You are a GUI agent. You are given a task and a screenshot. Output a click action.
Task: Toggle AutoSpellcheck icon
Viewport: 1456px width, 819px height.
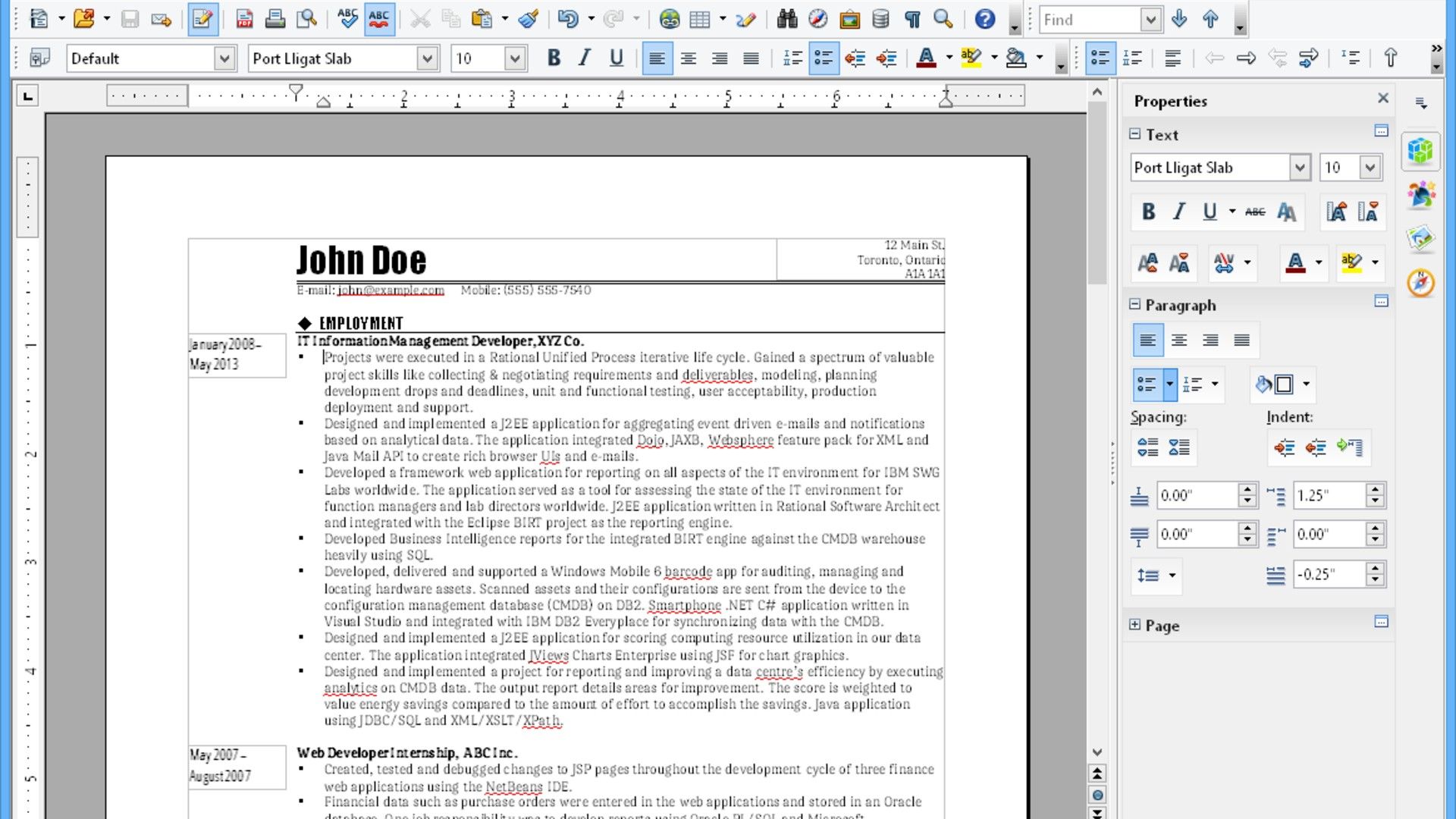tap(378, 19)
